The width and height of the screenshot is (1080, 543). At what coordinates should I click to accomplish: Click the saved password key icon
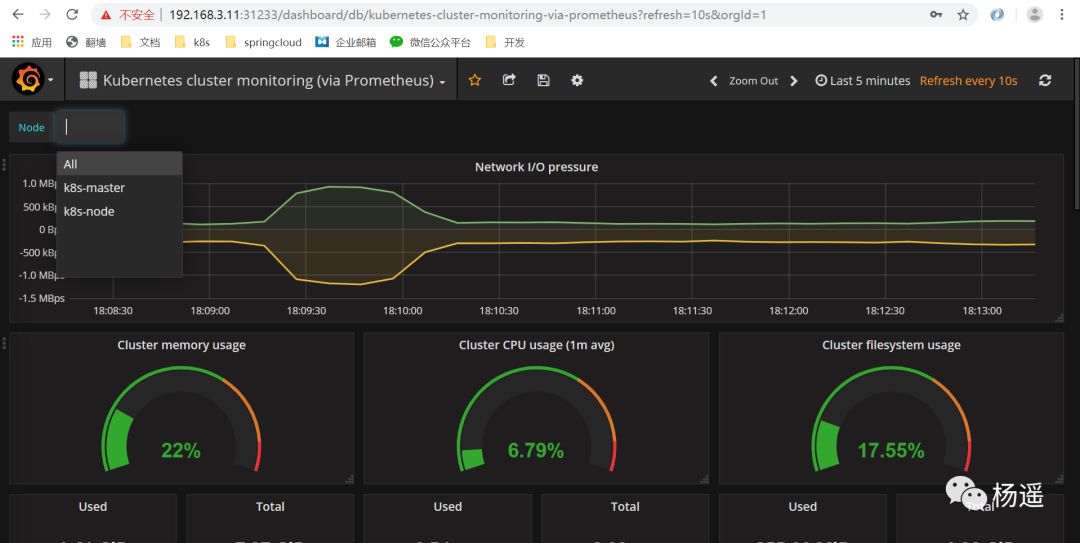[x=935, y=14]
